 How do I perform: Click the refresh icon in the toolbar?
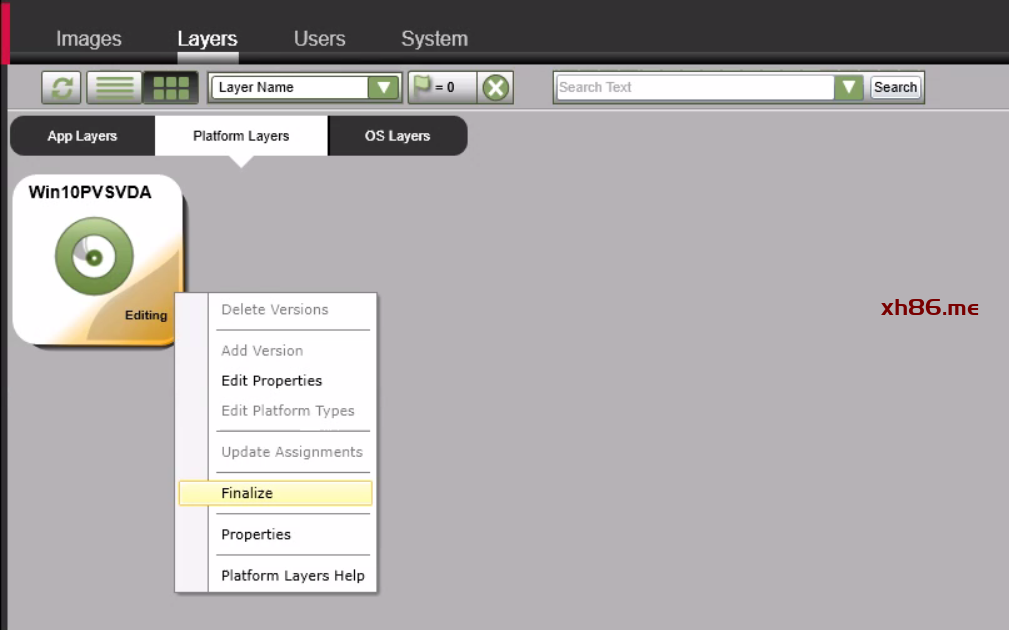[x=61, y=88]
